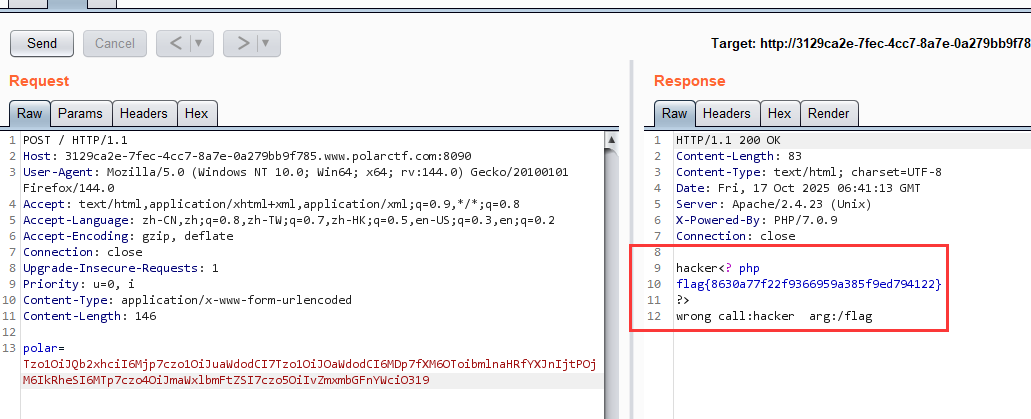Click the request Content-Type header line
1031x419 pixels.
point(187,300)
